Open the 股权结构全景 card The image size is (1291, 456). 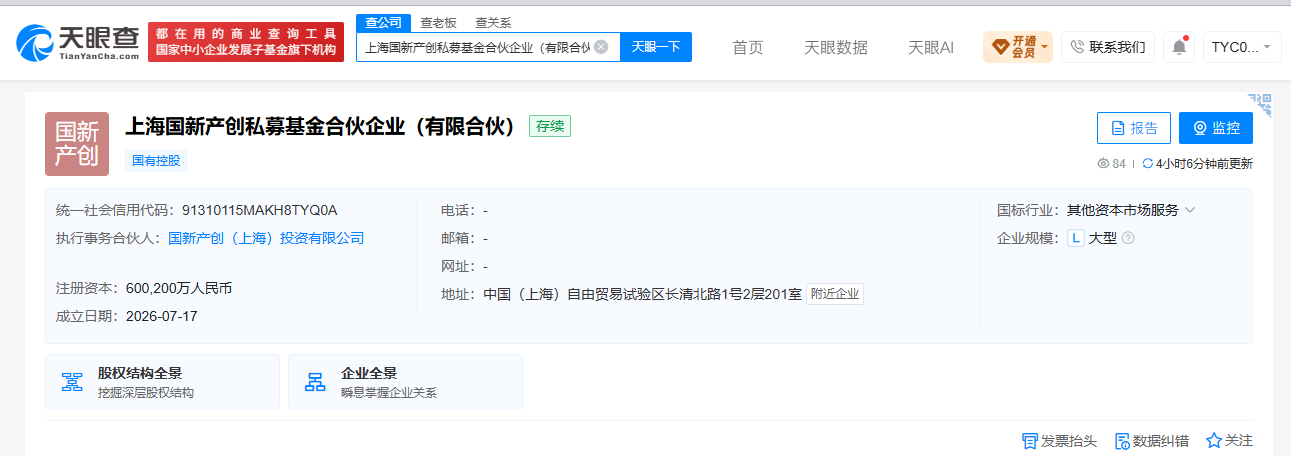point(162,382)
